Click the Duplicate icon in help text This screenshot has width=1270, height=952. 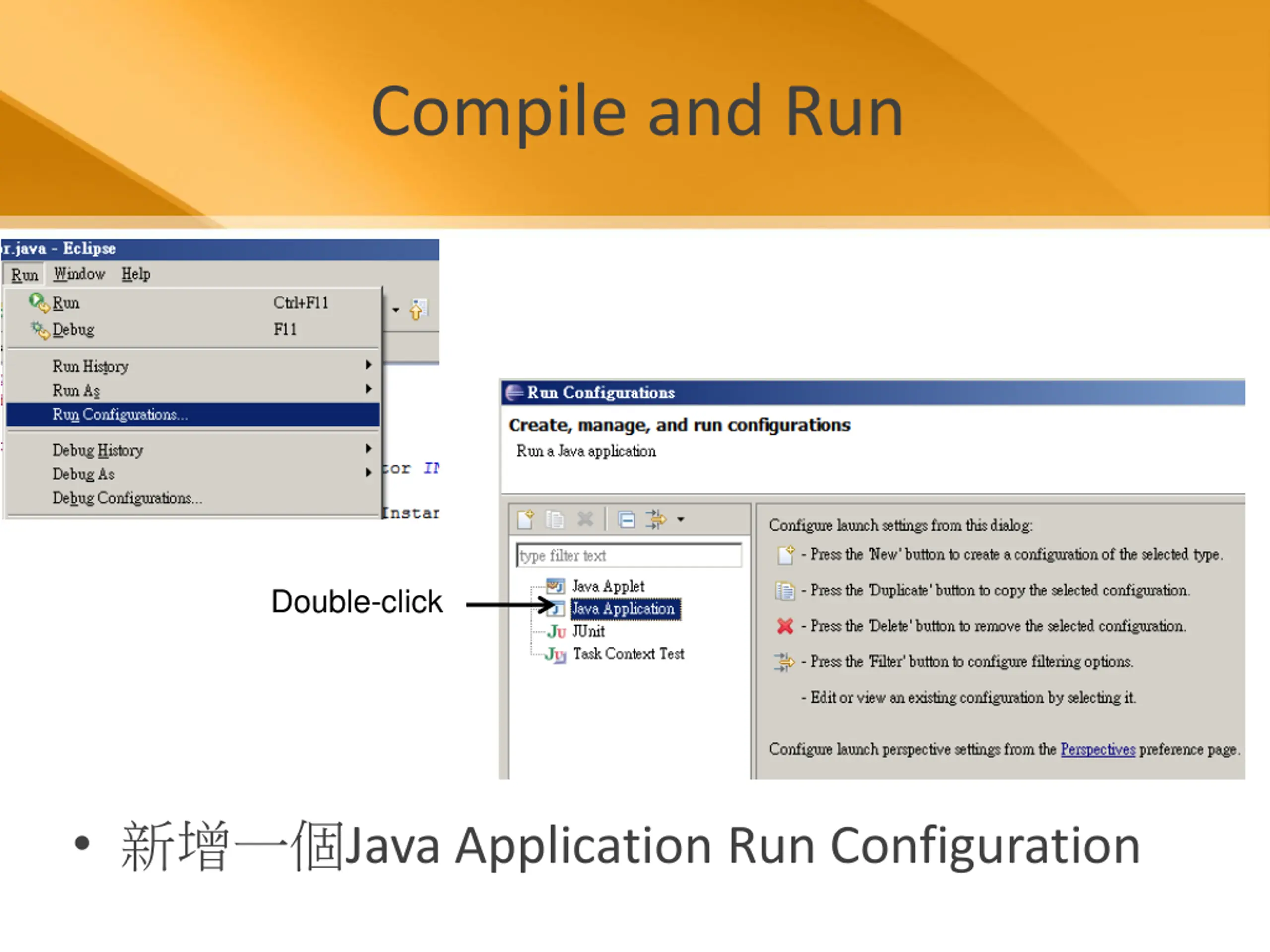point(785,591)
